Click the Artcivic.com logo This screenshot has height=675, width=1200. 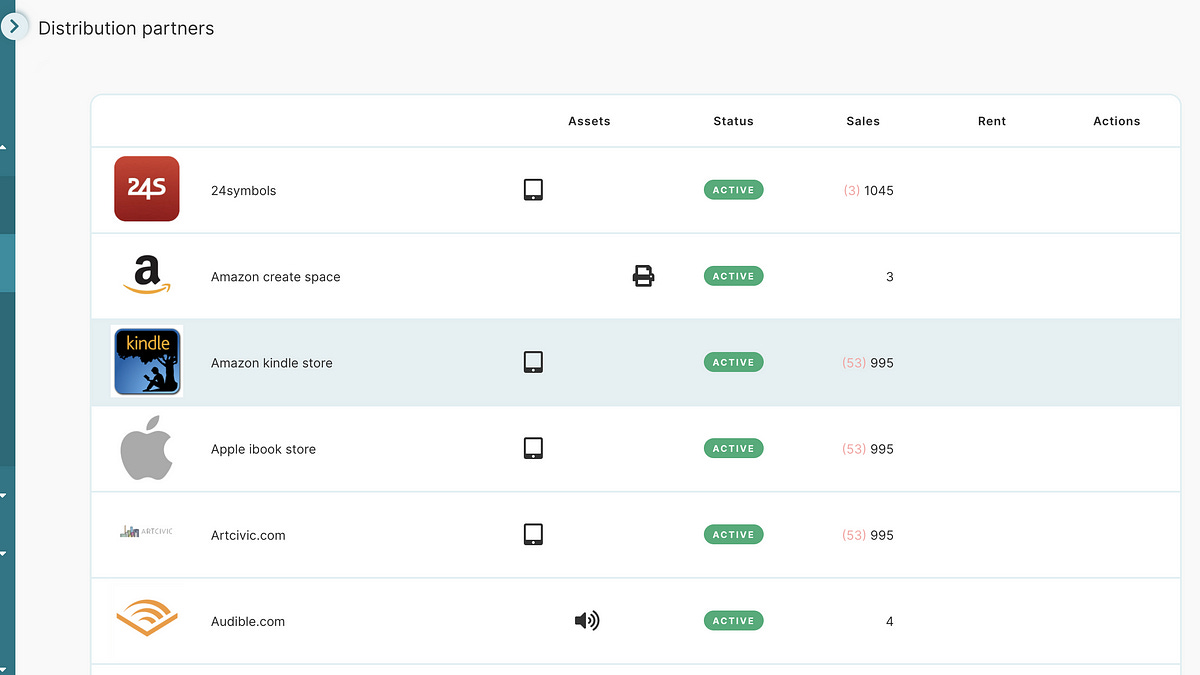pyautogui.click(x=146, y=532)
